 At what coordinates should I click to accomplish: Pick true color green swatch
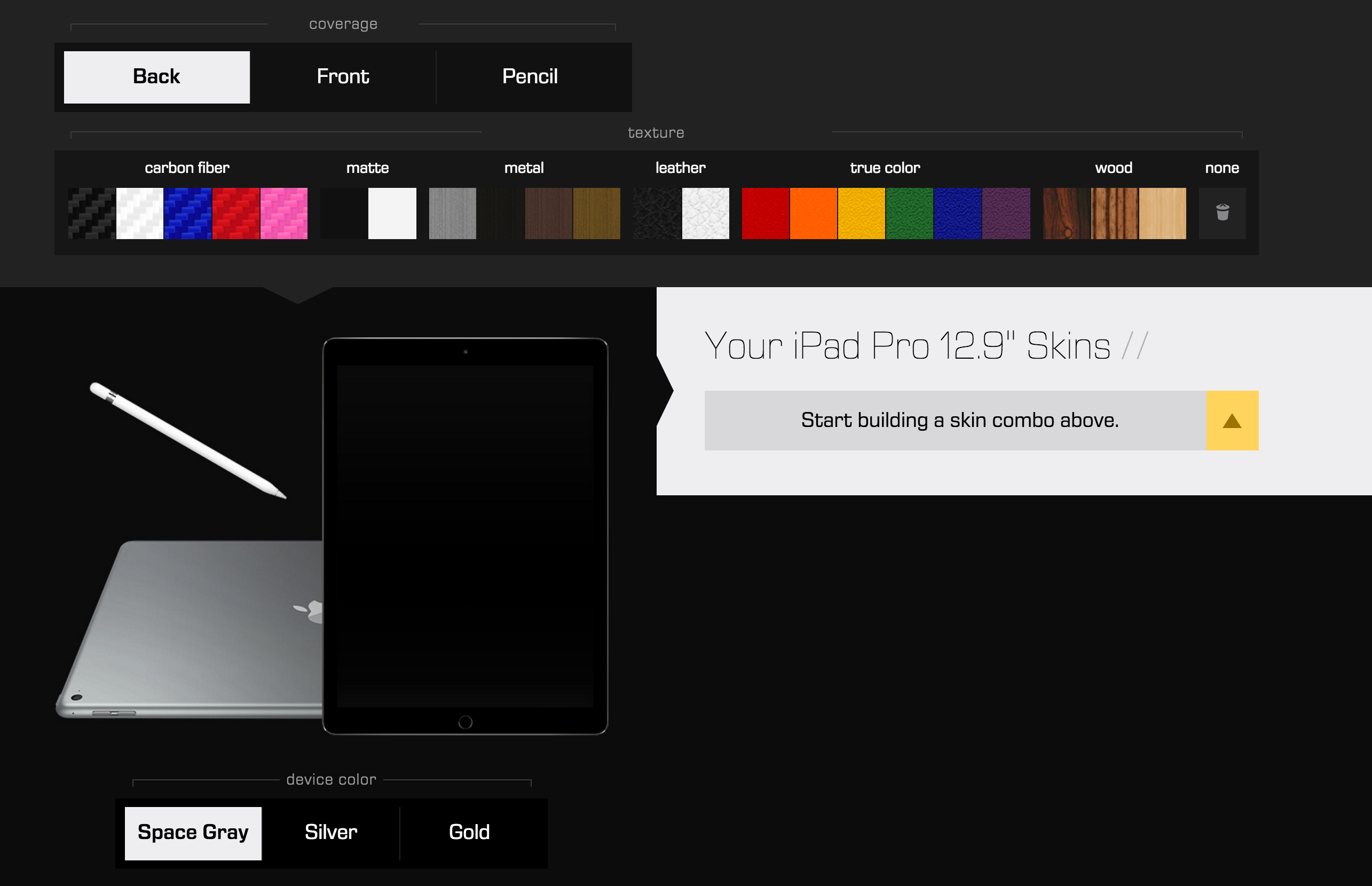pos(910,213)
